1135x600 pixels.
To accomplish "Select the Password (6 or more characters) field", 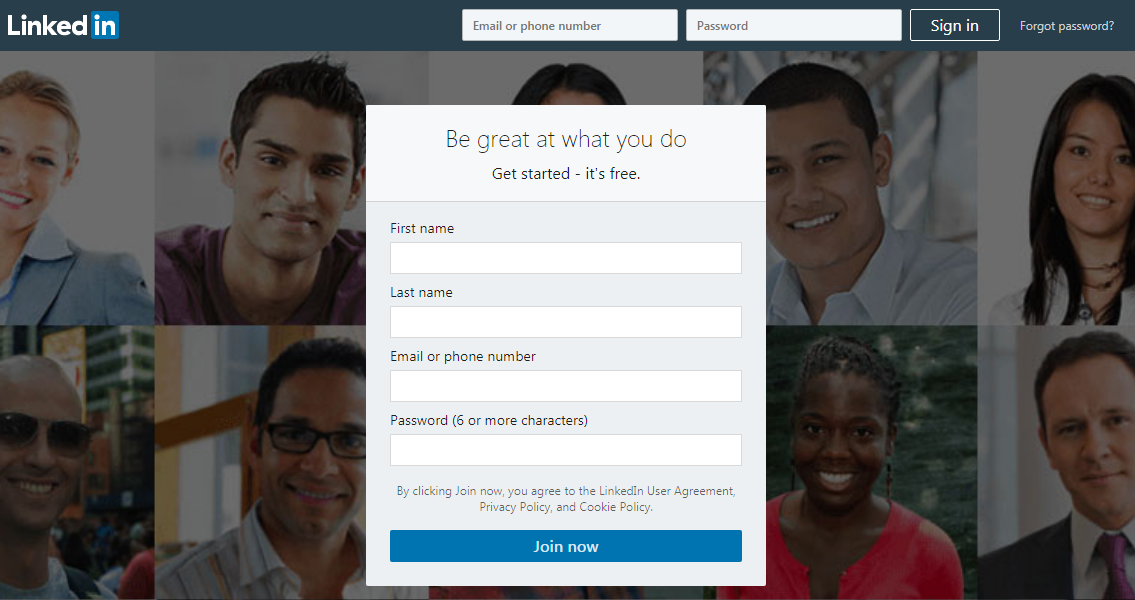I will (565, 450).
